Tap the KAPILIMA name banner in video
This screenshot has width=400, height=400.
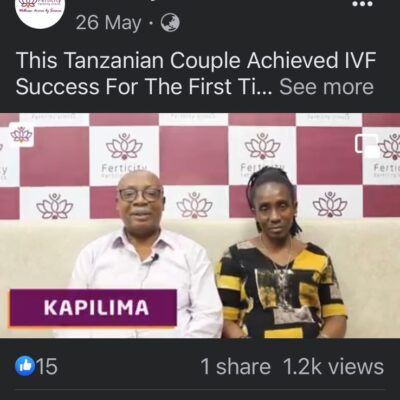93,308
